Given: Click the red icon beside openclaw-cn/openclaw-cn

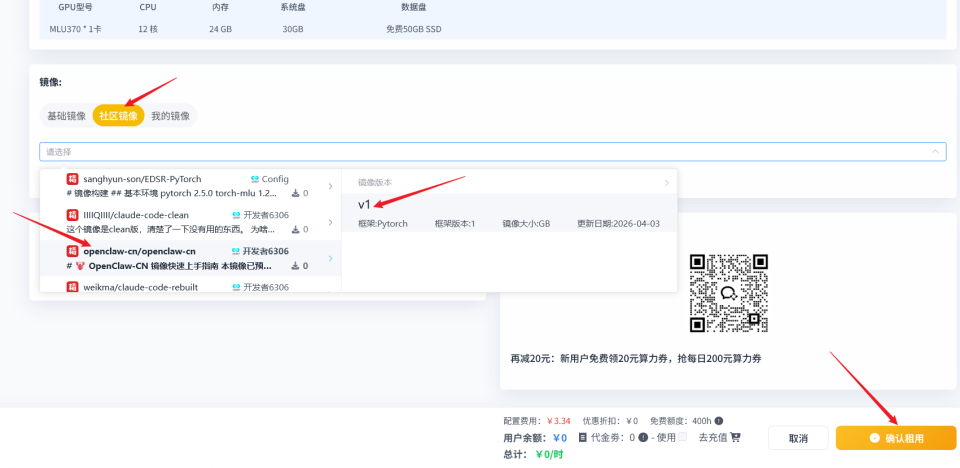Looking at the screenshot, I should (x=72, y=251).
